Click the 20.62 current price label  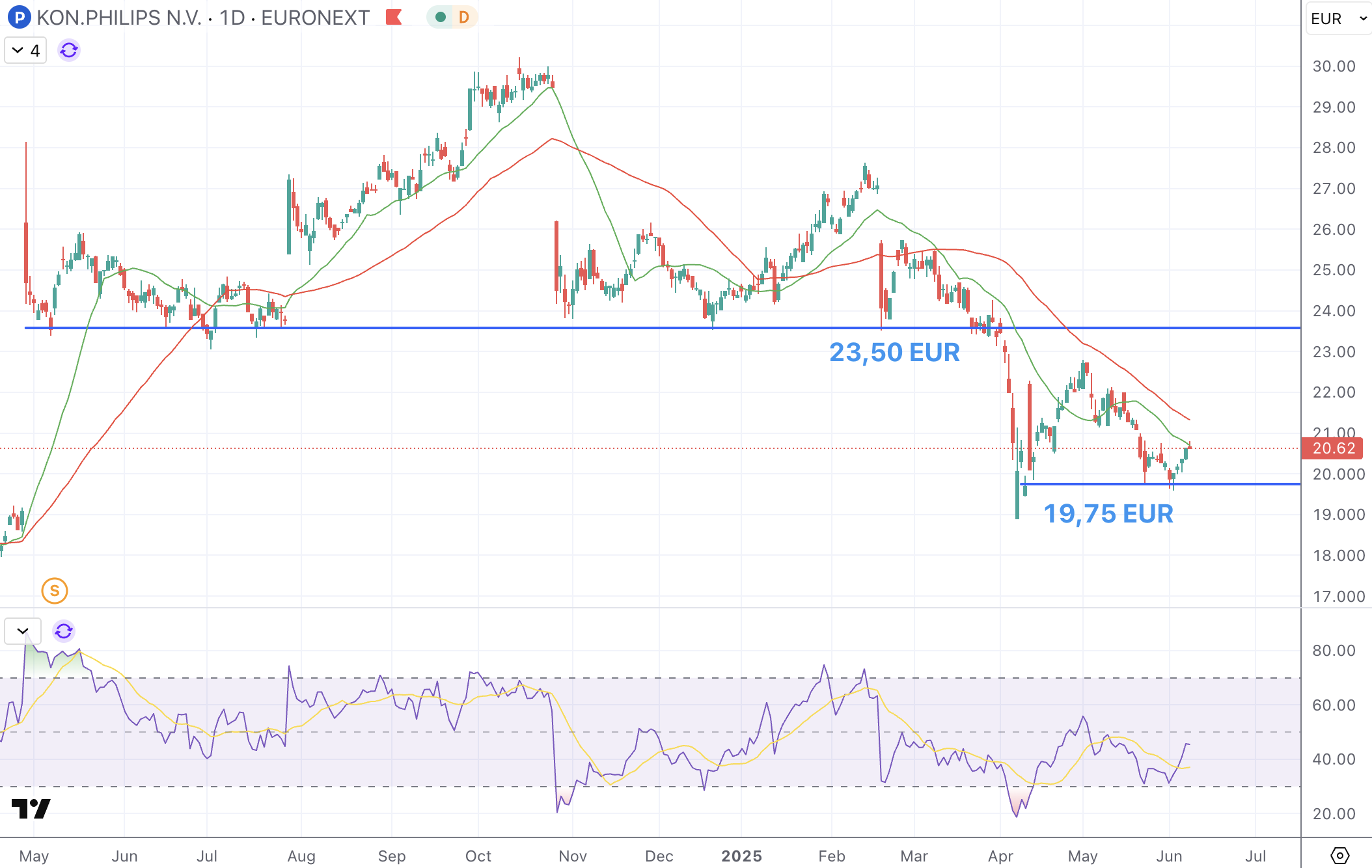point(1332,448)
